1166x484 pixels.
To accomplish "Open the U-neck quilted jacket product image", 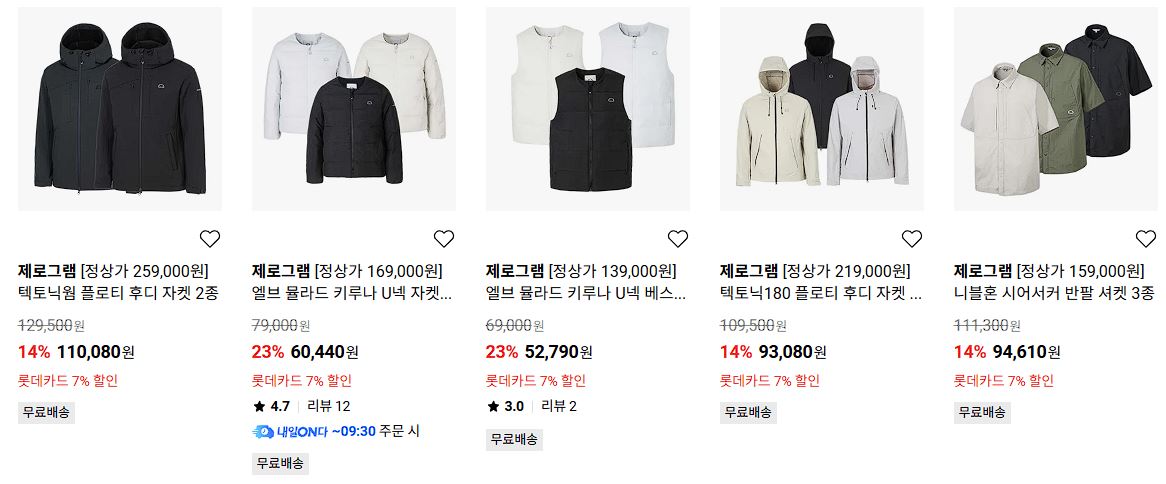I will pyautogui.click(x=354, y=109).
